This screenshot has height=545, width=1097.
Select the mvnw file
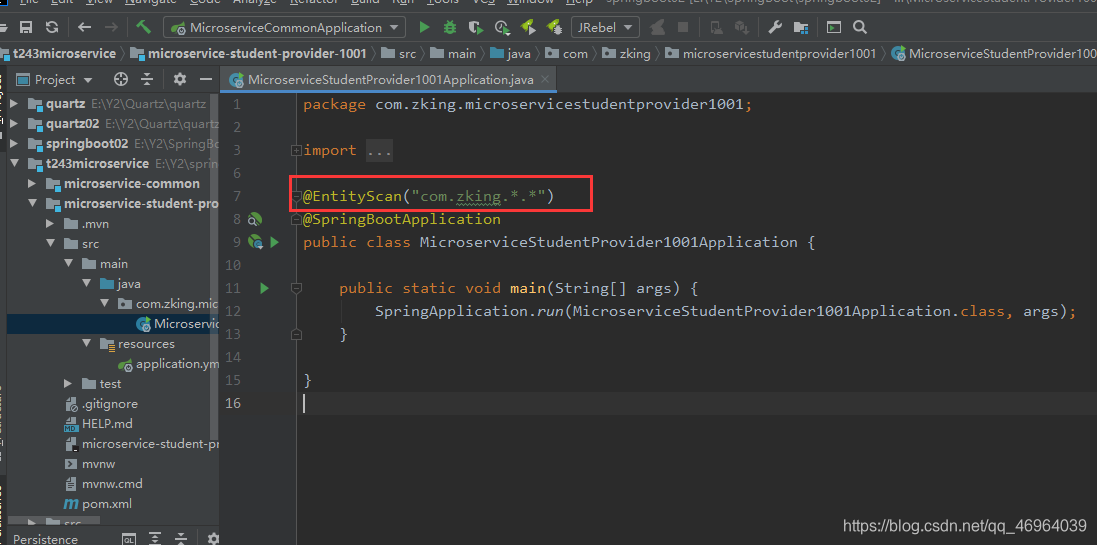[x=90, y=463]
